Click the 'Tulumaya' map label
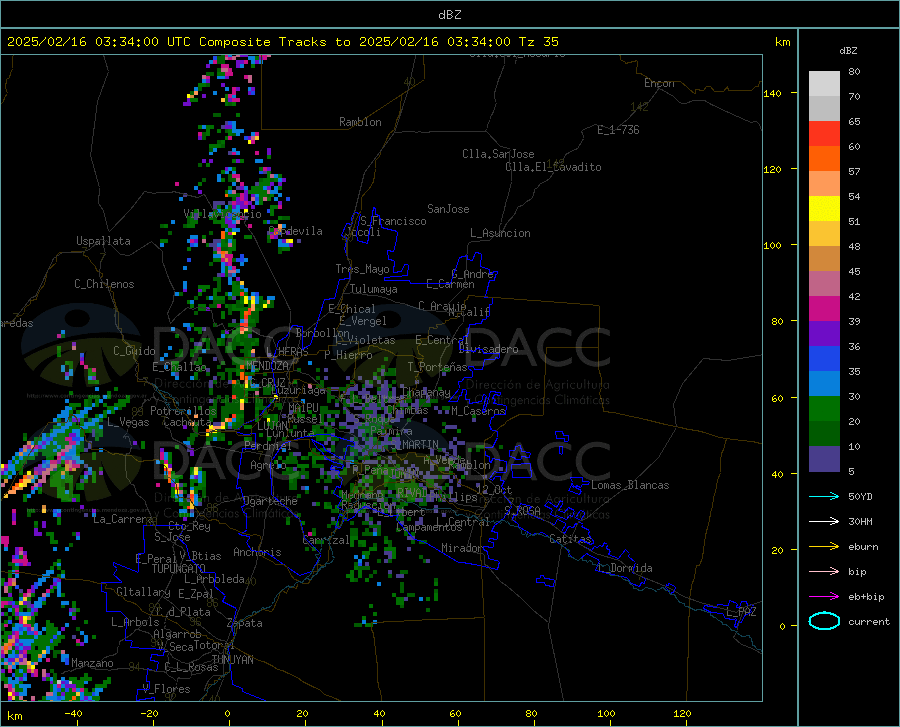This screenshot has height=727, width=900. coord(374,289)
